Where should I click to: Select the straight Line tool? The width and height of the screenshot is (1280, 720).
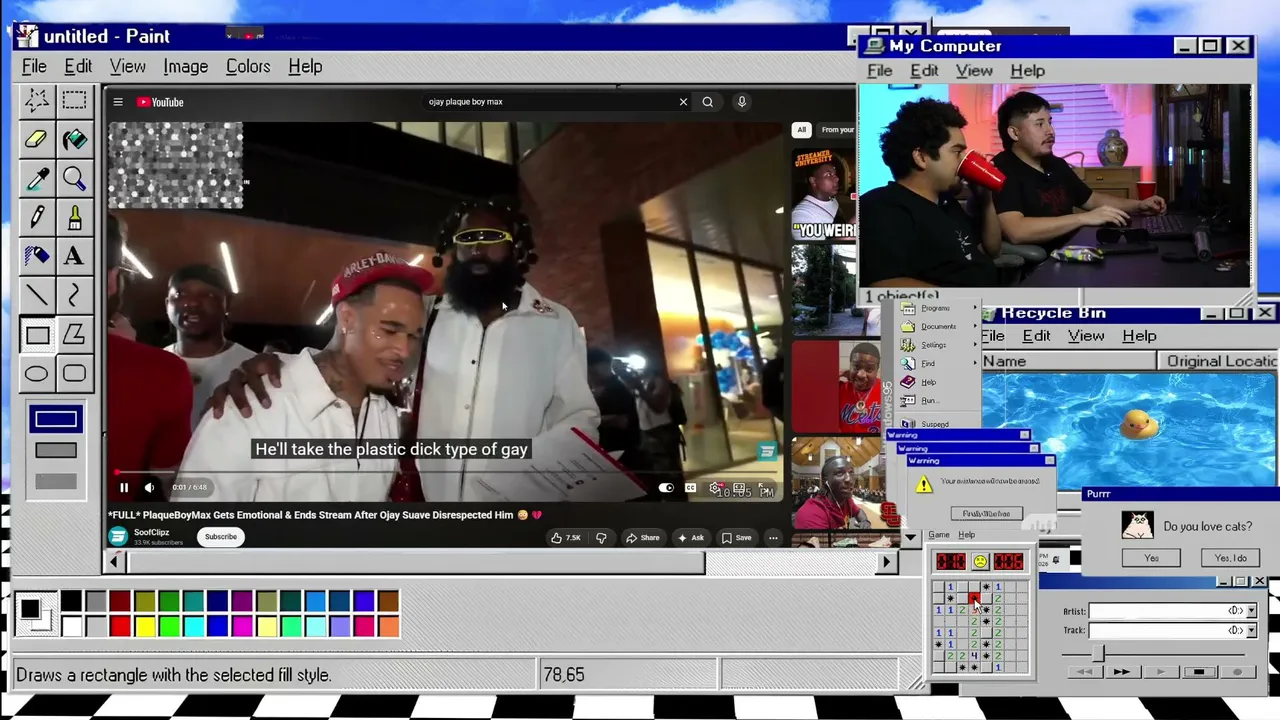click(x=37, y=295)
